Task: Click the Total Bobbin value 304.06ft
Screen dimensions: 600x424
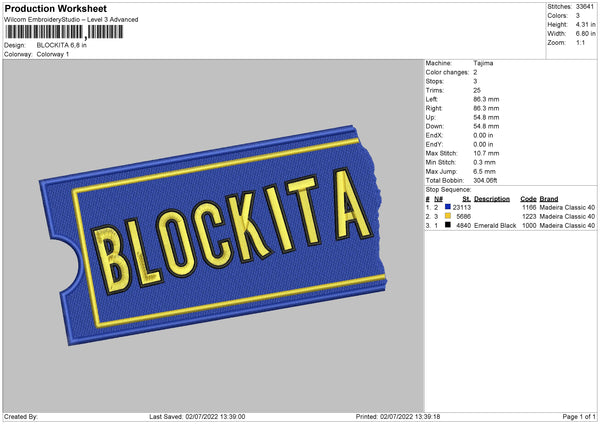Action: (x=485, y=181)
